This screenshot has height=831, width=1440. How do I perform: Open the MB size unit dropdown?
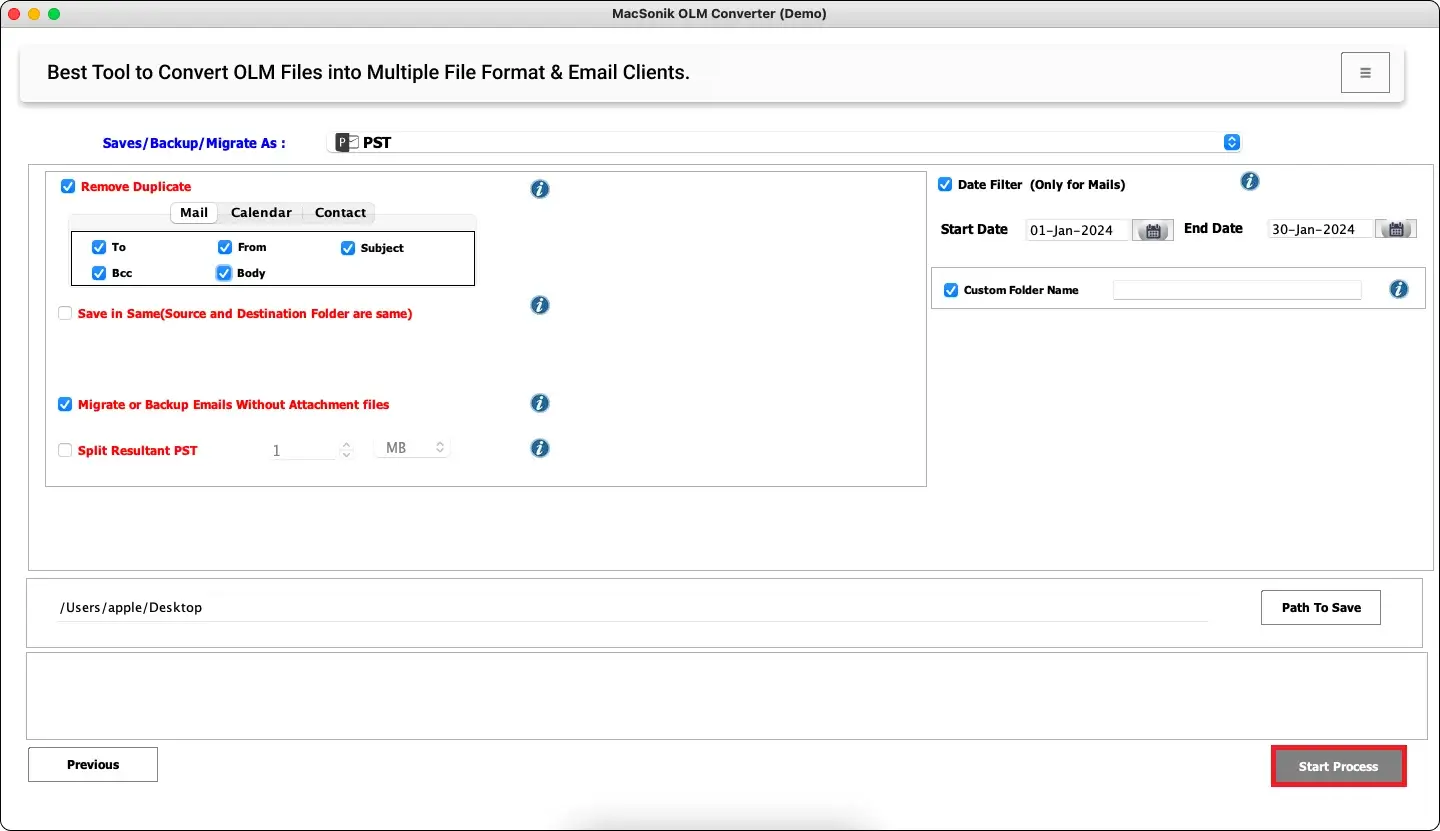[x=412, y=448]
